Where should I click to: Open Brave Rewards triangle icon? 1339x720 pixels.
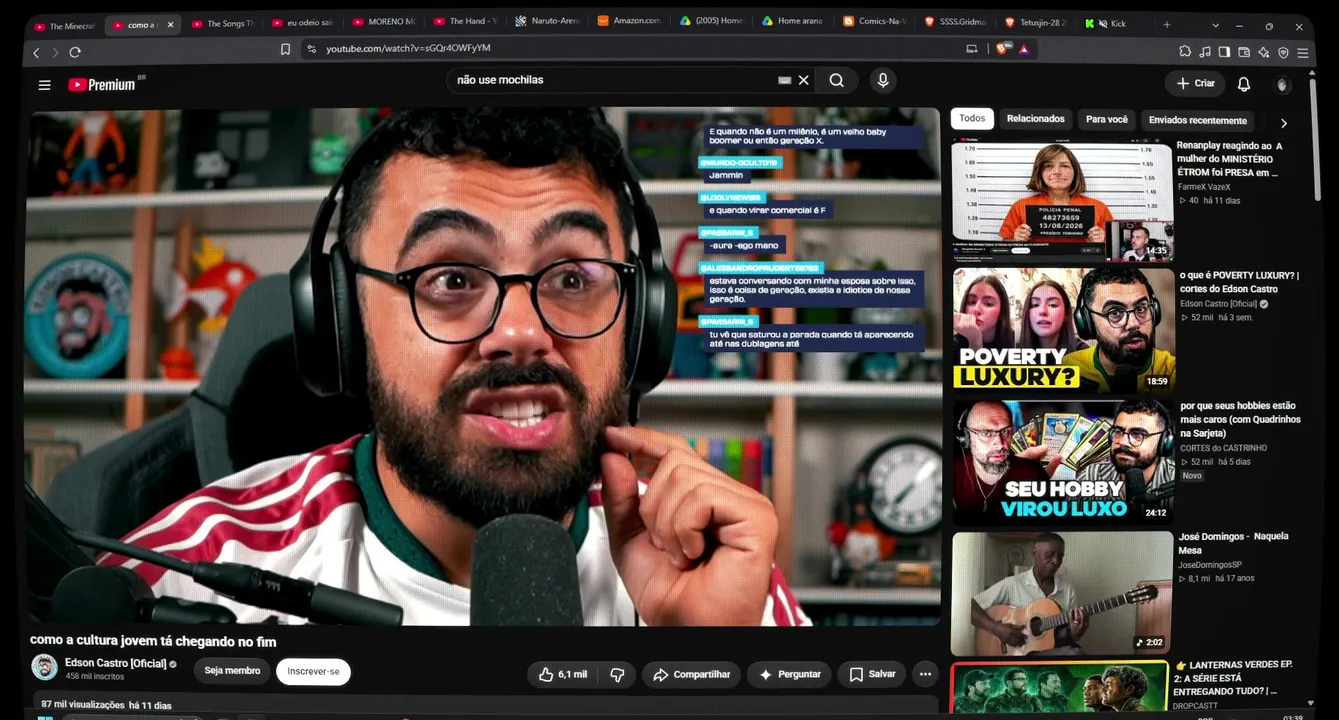[1024, 49]
